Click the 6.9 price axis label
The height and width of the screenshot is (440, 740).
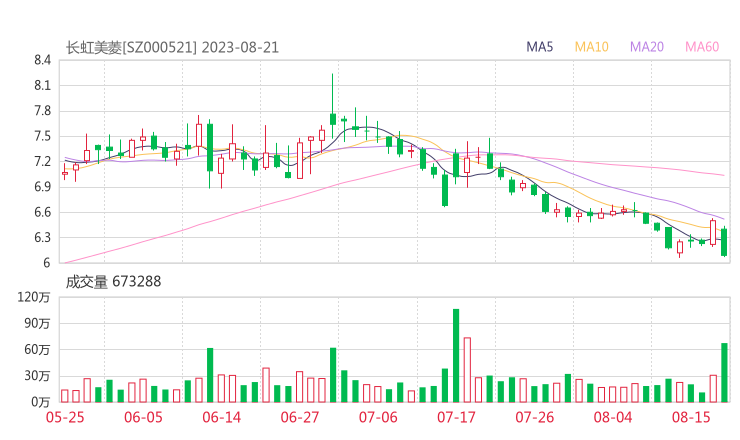[x=42, y=187]
